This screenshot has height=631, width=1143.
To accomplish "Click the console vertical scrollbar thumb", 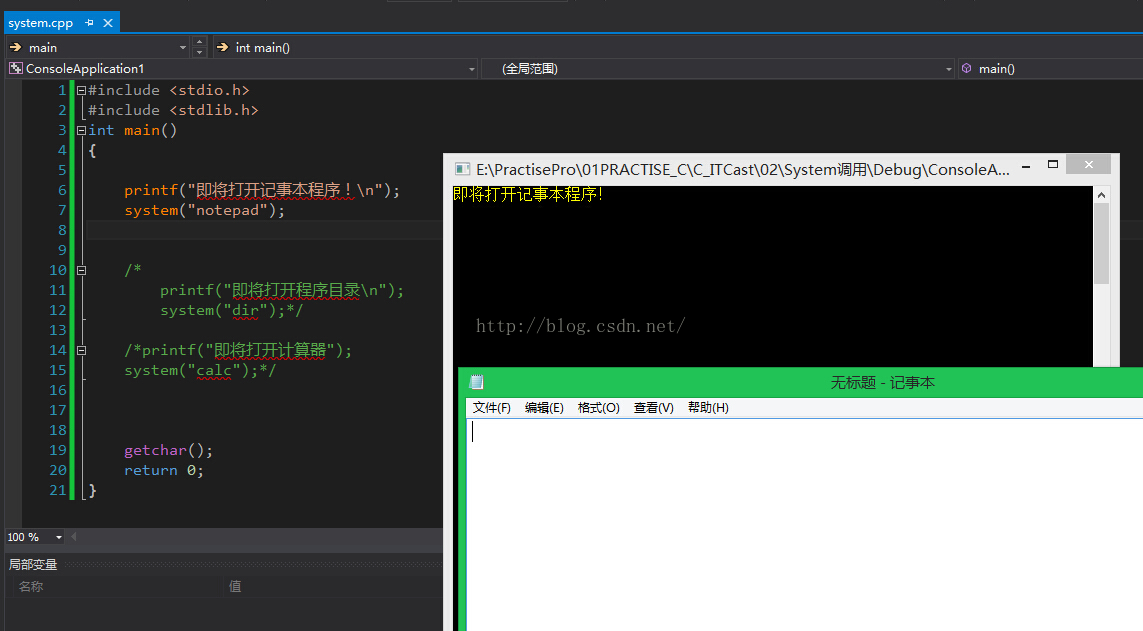I will coord(1101,243).
